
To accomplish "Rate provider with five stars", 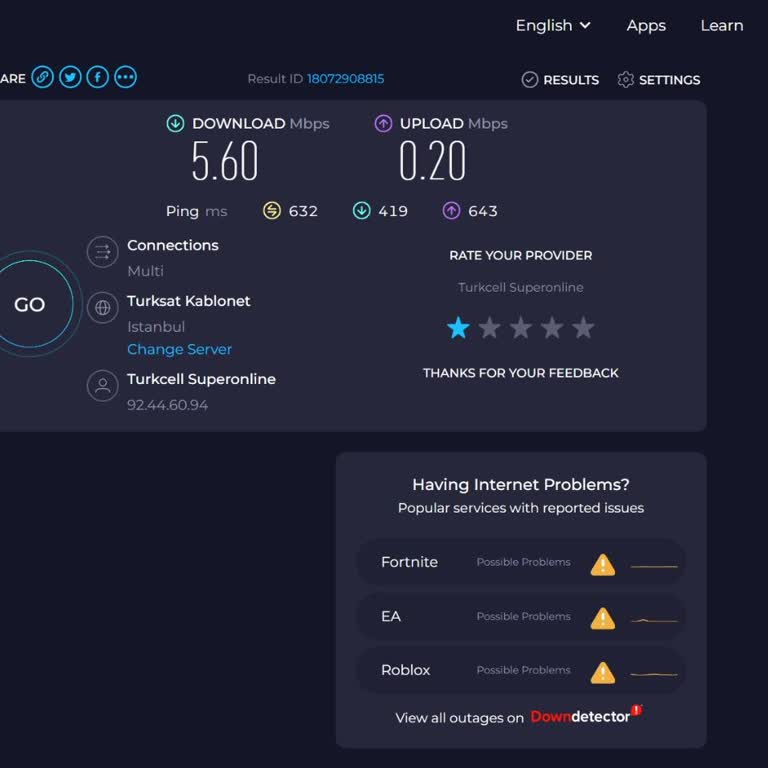I will coord(583,328).
